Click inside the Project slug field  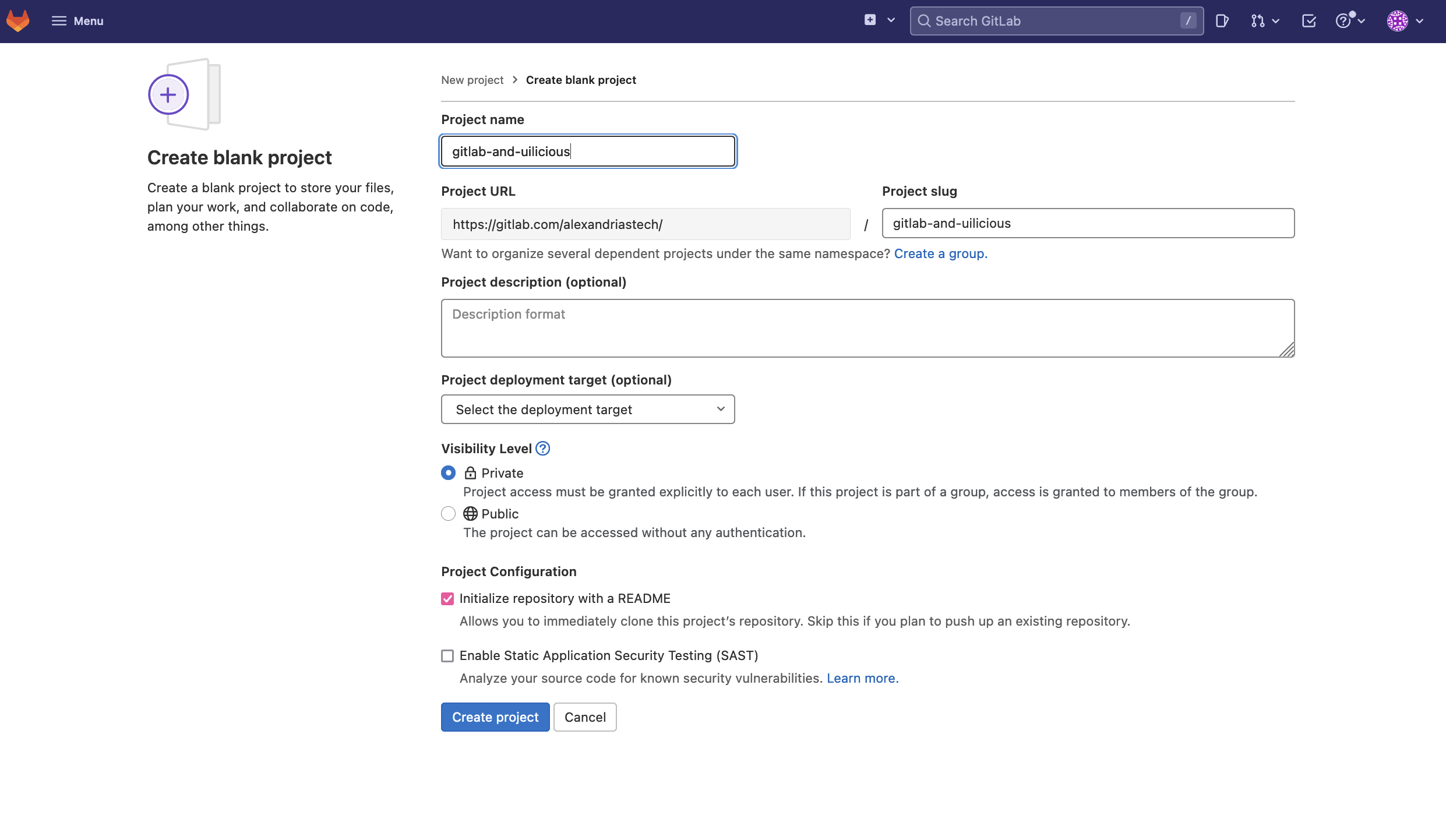1088,223
